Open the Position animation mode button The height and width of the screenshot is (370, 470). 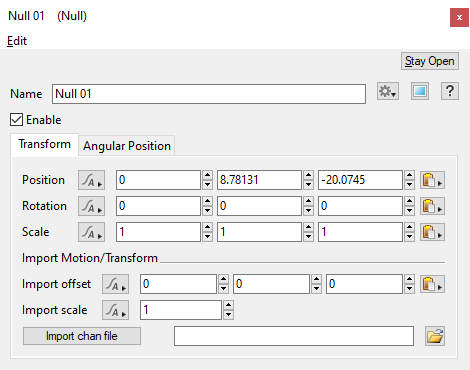click(91, 180)
